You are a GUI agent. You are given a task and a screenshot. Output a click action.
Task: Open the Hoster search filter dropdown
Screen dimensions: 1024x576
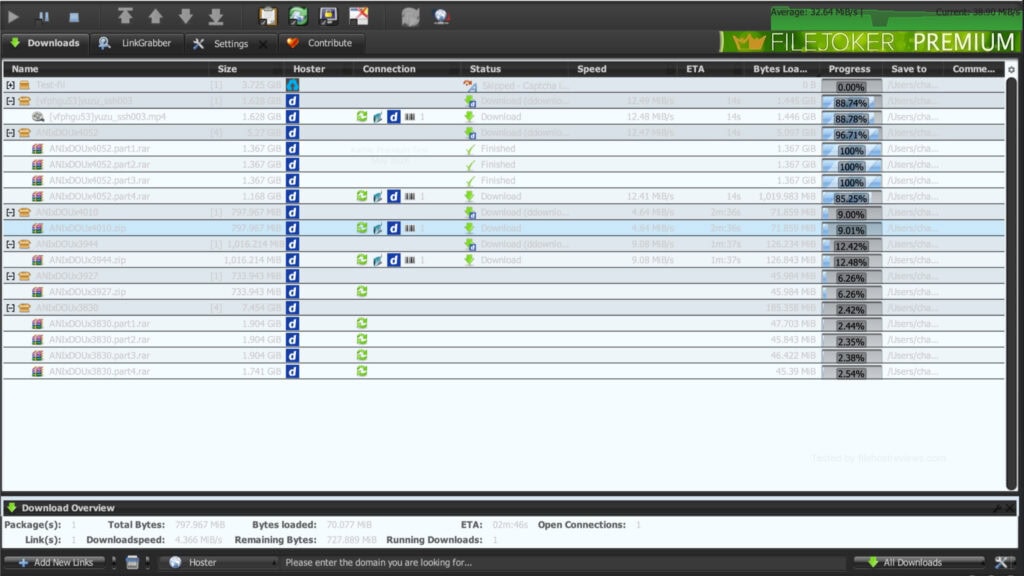click(x=220, y=562)
